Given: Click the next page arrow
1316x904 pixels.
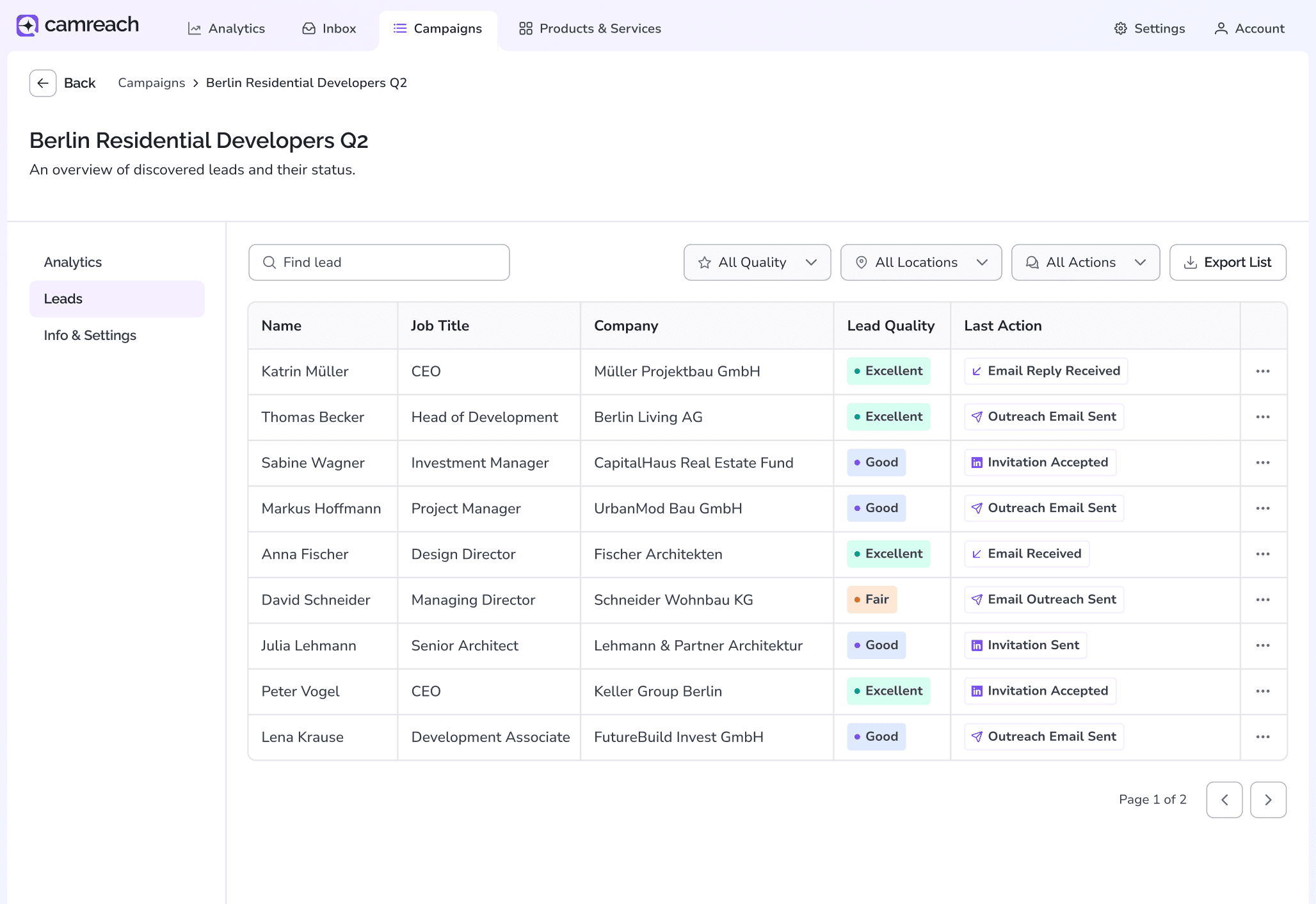Looking at the screenshot, I should point(1267,800).
